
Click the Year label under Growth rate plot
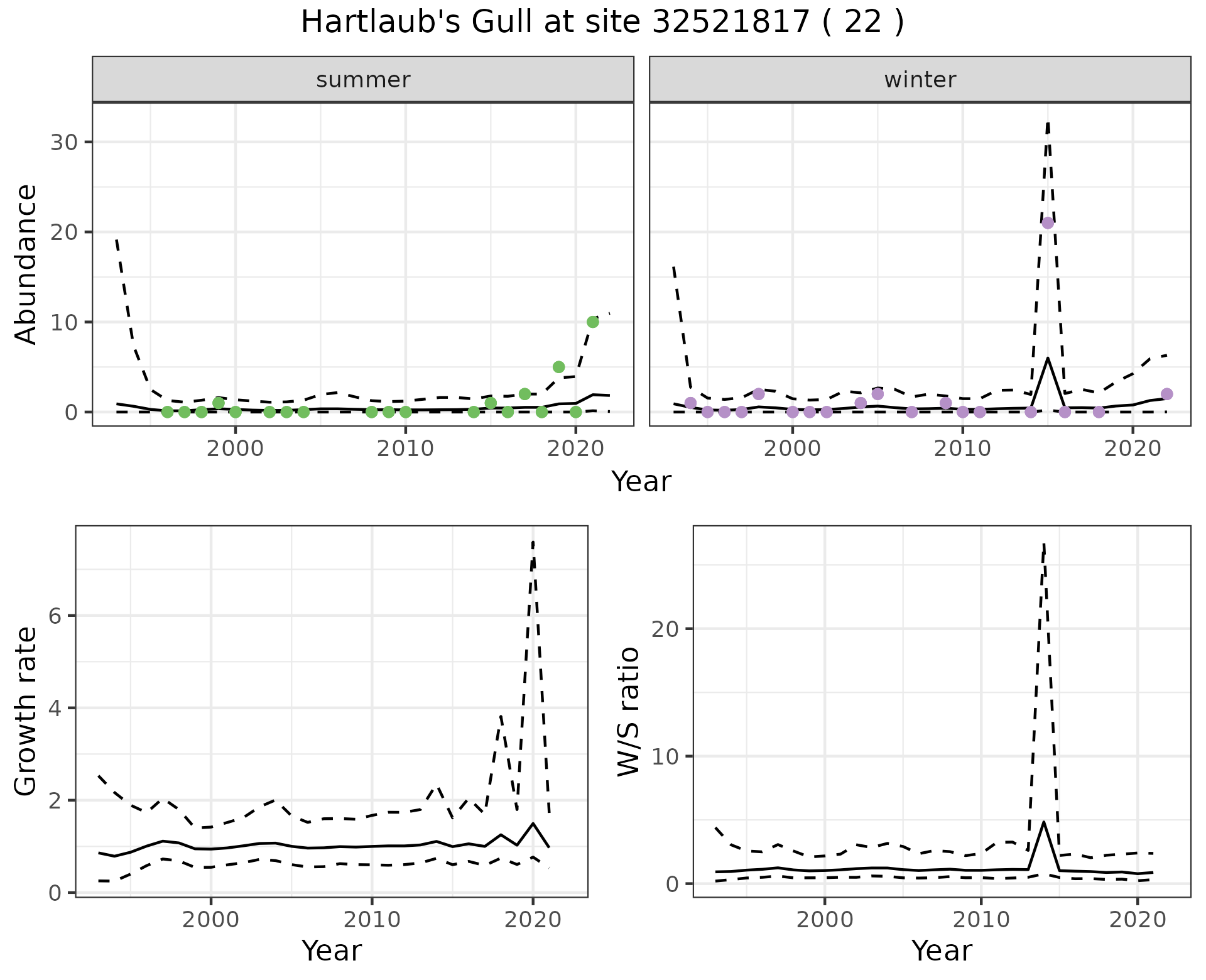tap(331, 950)
